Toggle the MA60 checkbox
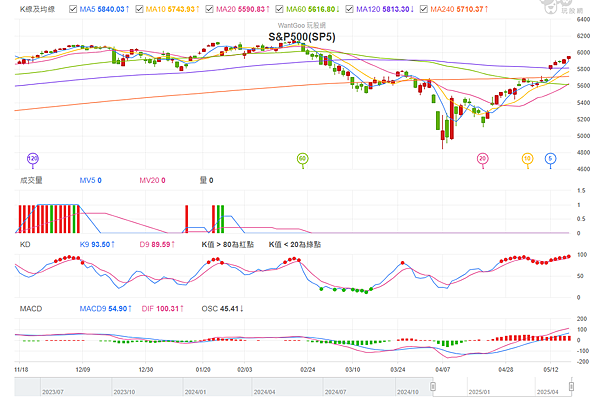This screenshot has height=400, width=600. (280, 9)
